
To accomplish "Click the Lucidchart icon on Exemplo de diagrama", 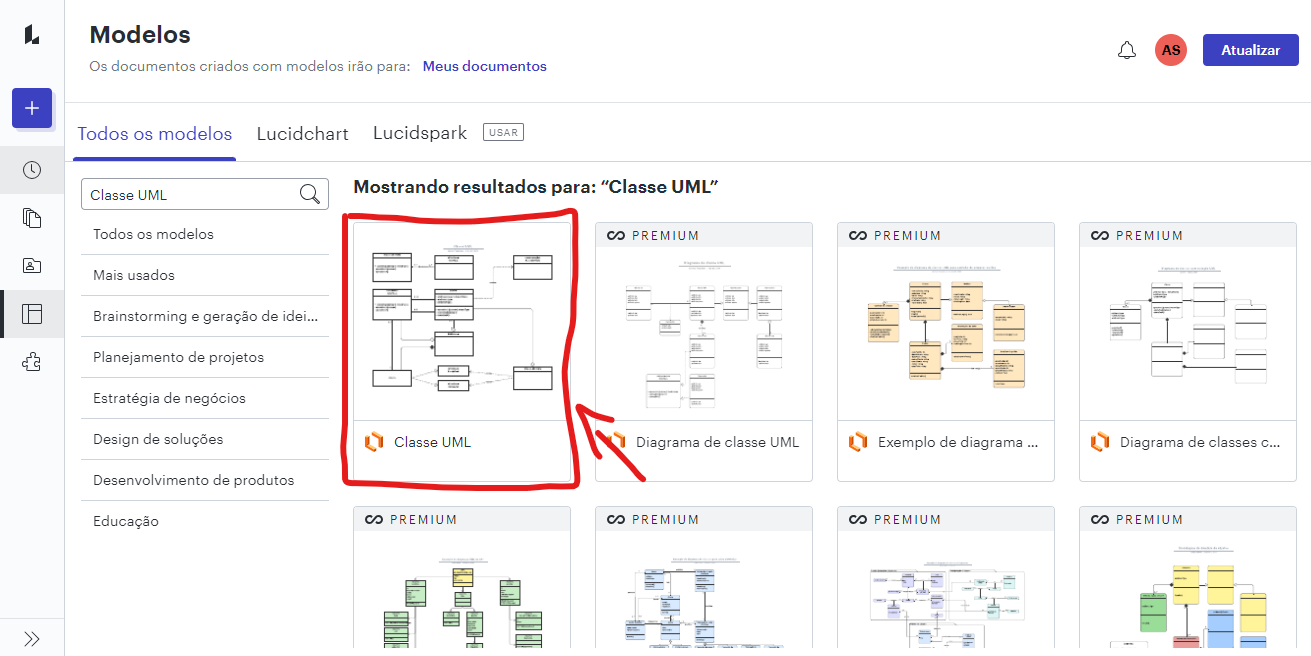I will click(x=858, y=441).
